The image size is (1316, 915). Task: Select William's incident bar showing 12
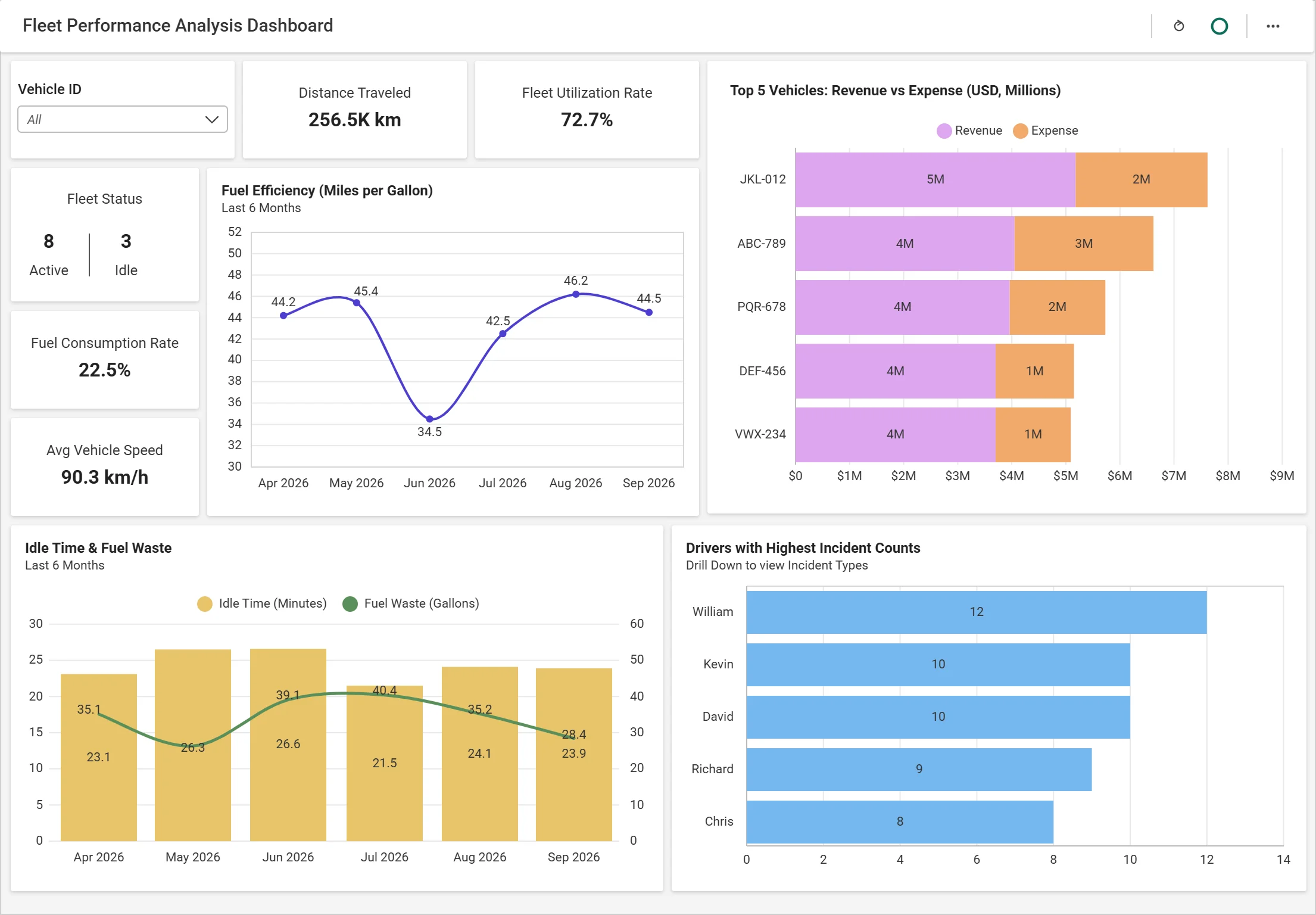pyautogui.click(x=977, y=612)
